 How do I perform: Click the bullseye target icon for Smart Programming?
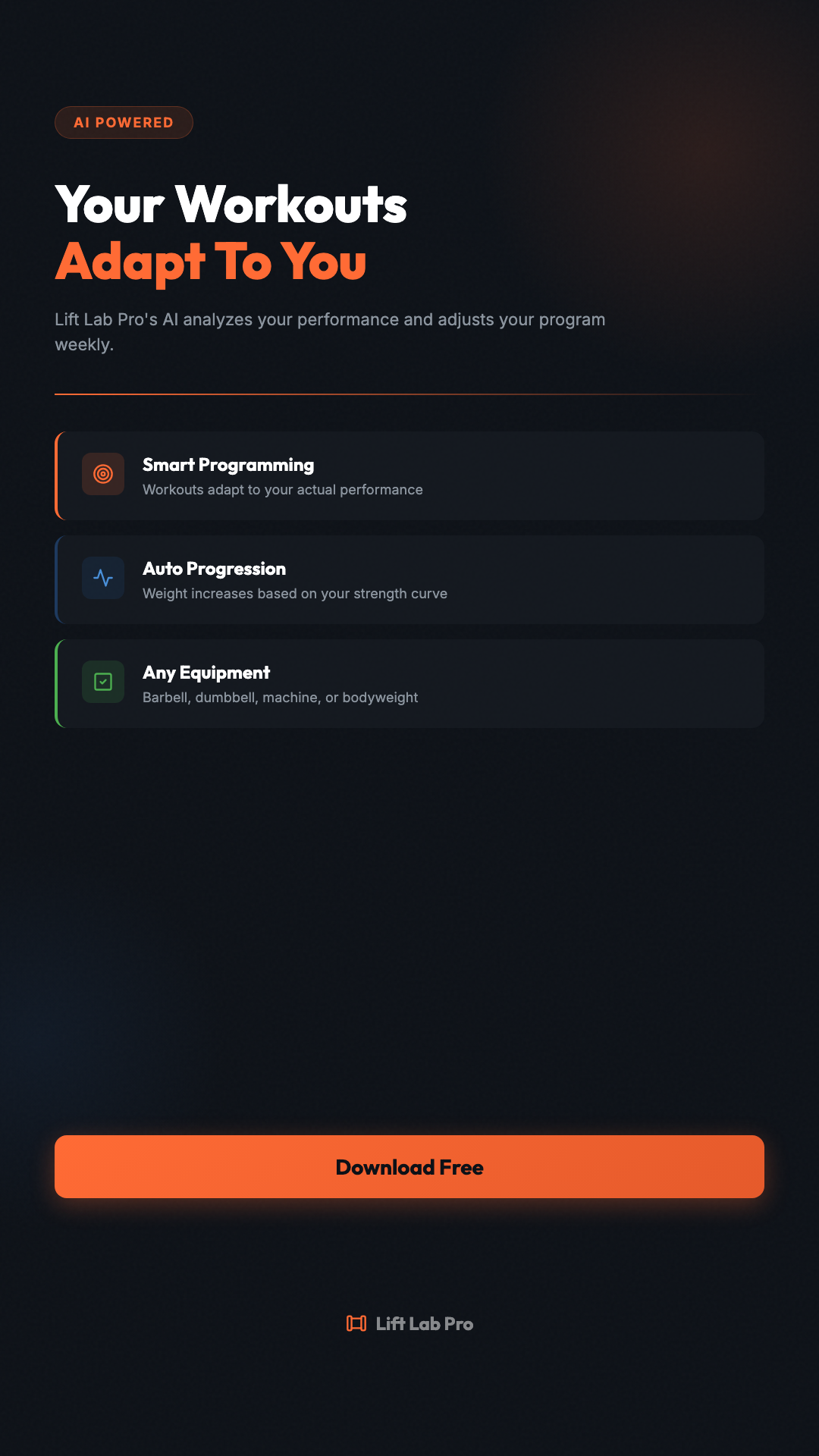[103, 474]
